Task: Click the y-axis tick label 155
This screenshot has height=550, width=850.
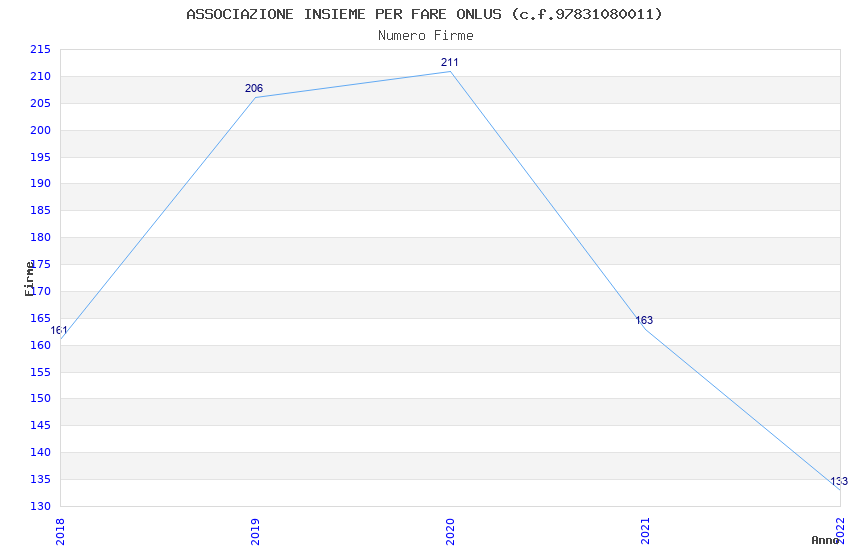Action: (40, 372)
